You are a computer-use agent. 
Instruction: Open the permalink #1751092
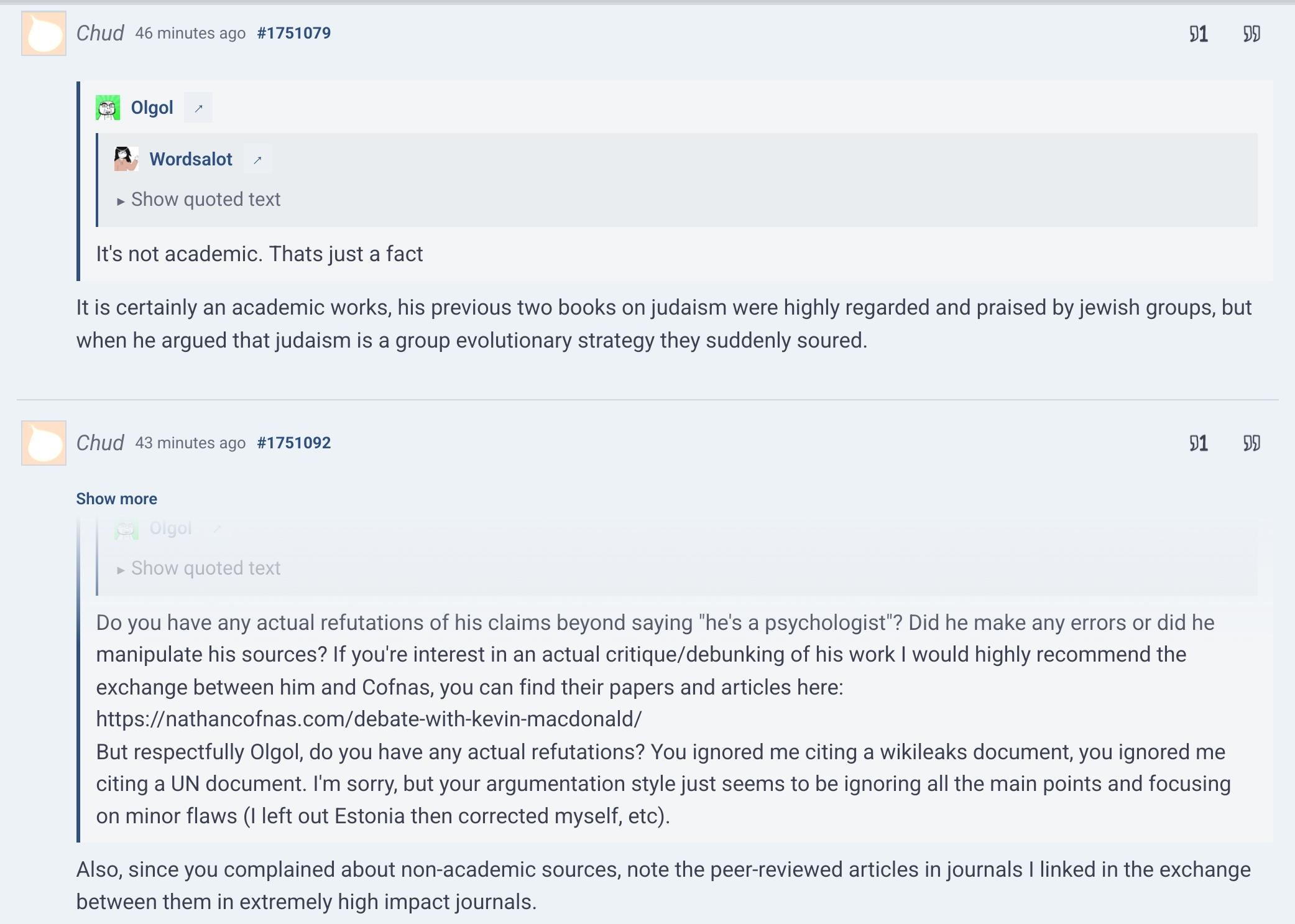click(x=293, y=443)
